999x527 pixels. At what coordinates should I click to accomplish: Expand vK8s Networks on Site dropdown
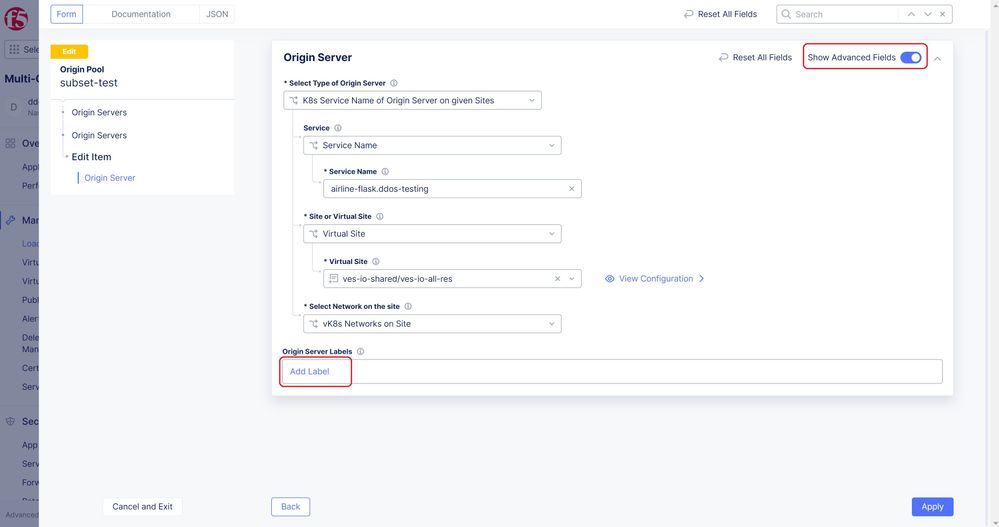point(432,324)
